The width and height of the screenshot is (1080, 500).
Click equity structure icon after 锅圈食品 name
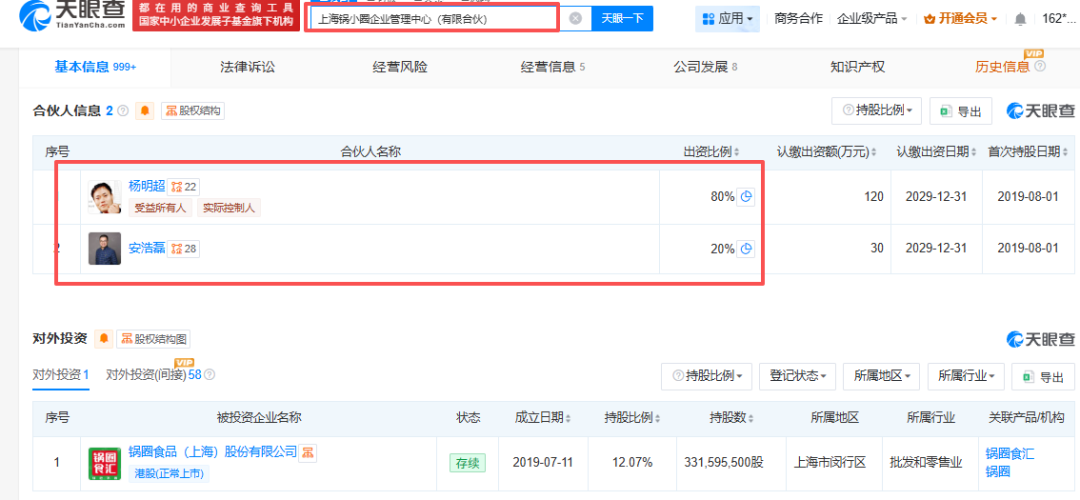coord(309,452)
